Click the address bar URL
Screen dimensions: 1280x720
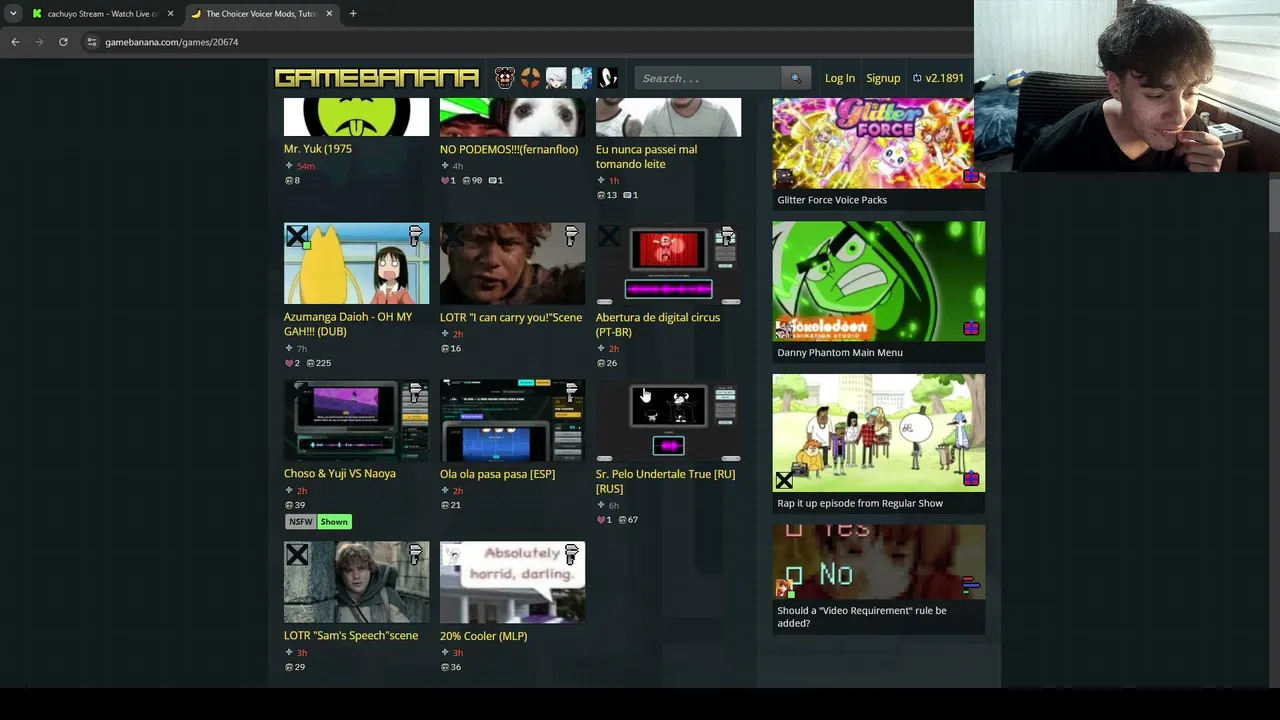(171, 42)
